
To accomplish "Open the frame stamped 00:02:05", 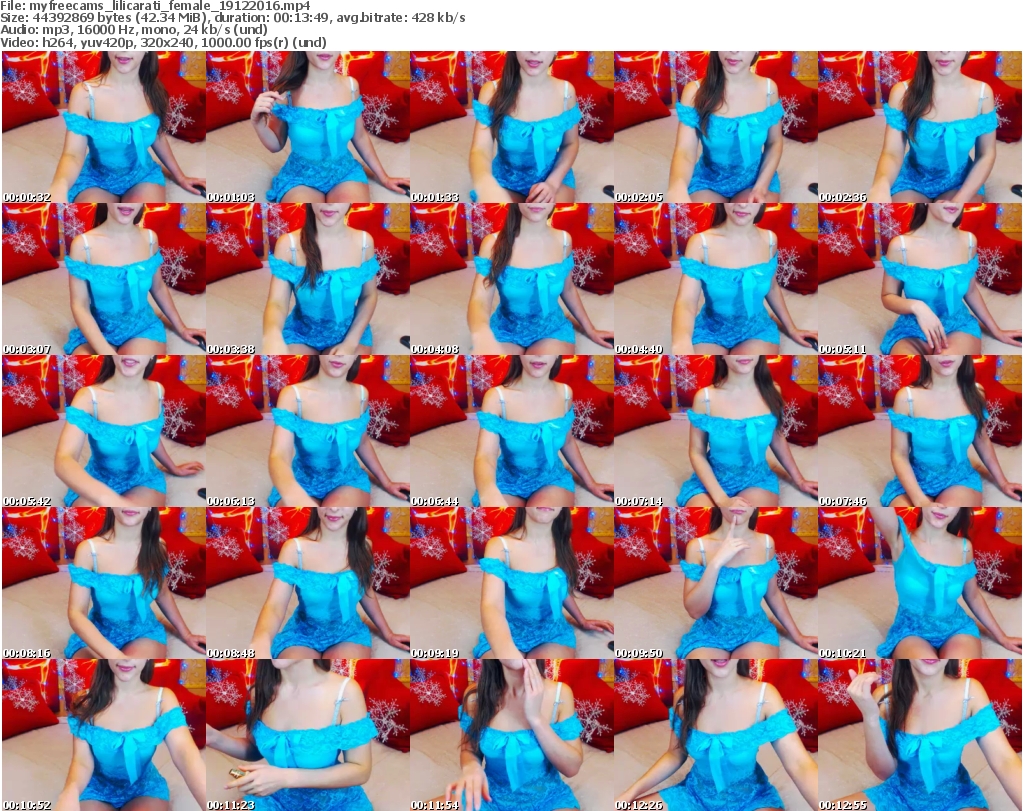I will point(715,127).
